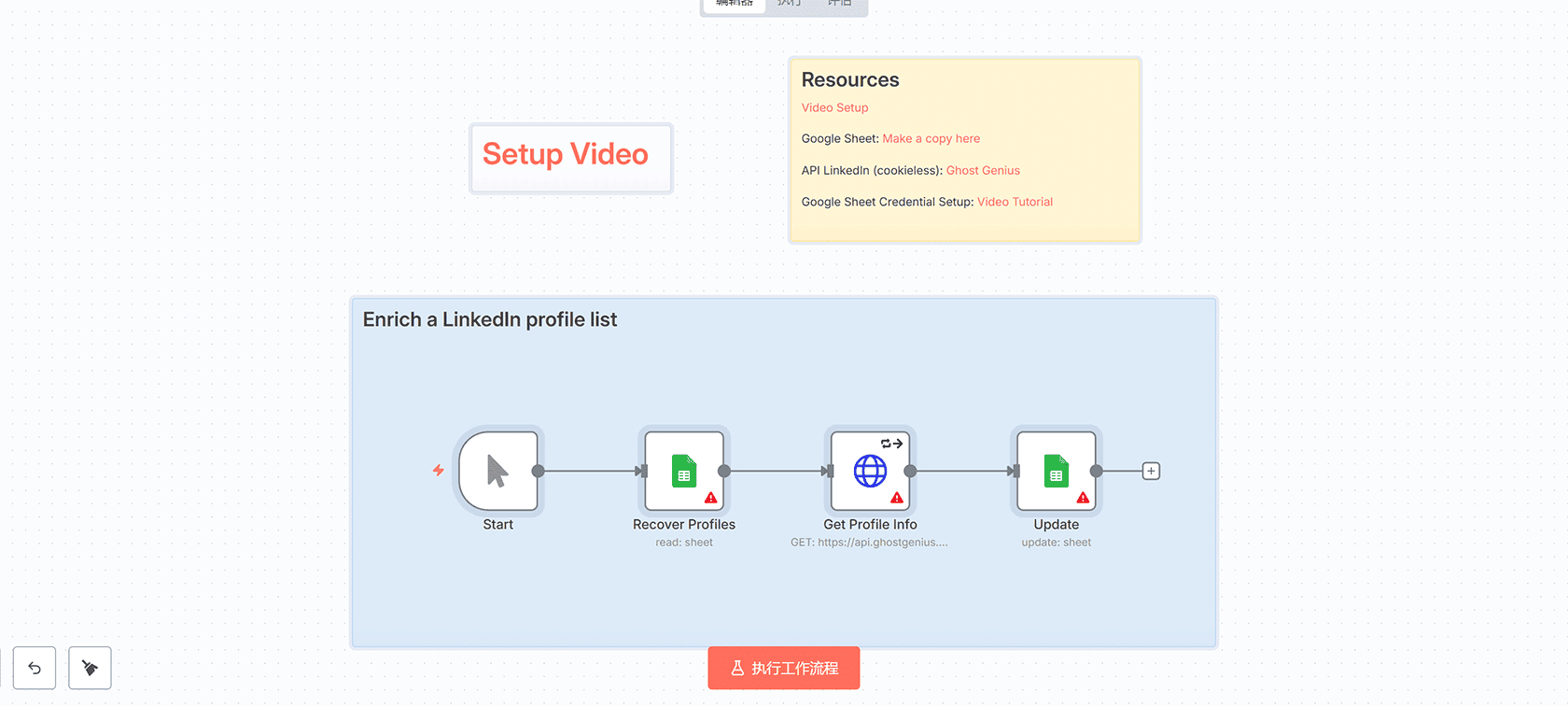Switch to the 评估 tab
1568x706 pixels.
[839, 4]
